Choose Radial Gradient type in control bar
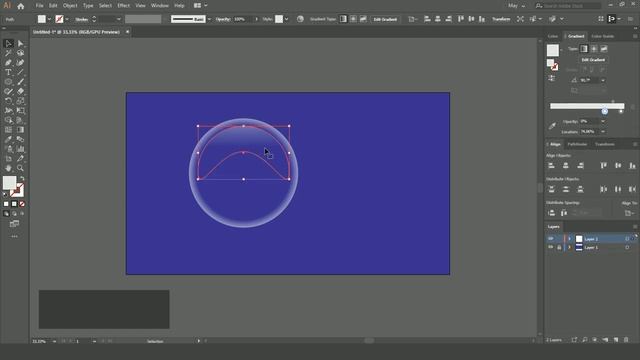 point(353,19)
